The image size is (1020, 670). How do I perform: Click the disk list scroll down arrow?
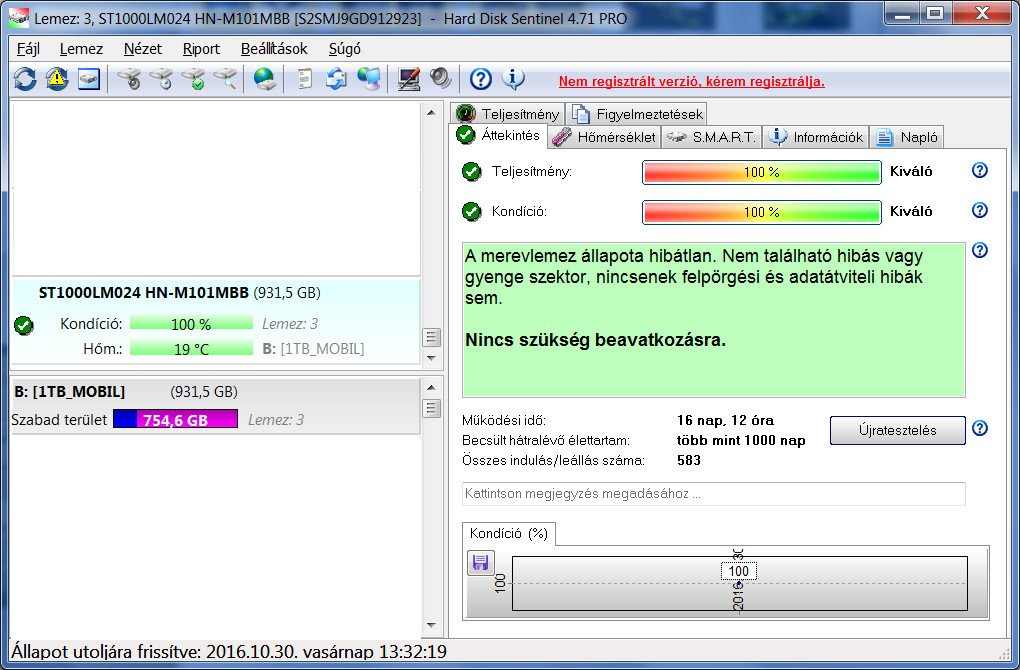click(x=431, y=358)
